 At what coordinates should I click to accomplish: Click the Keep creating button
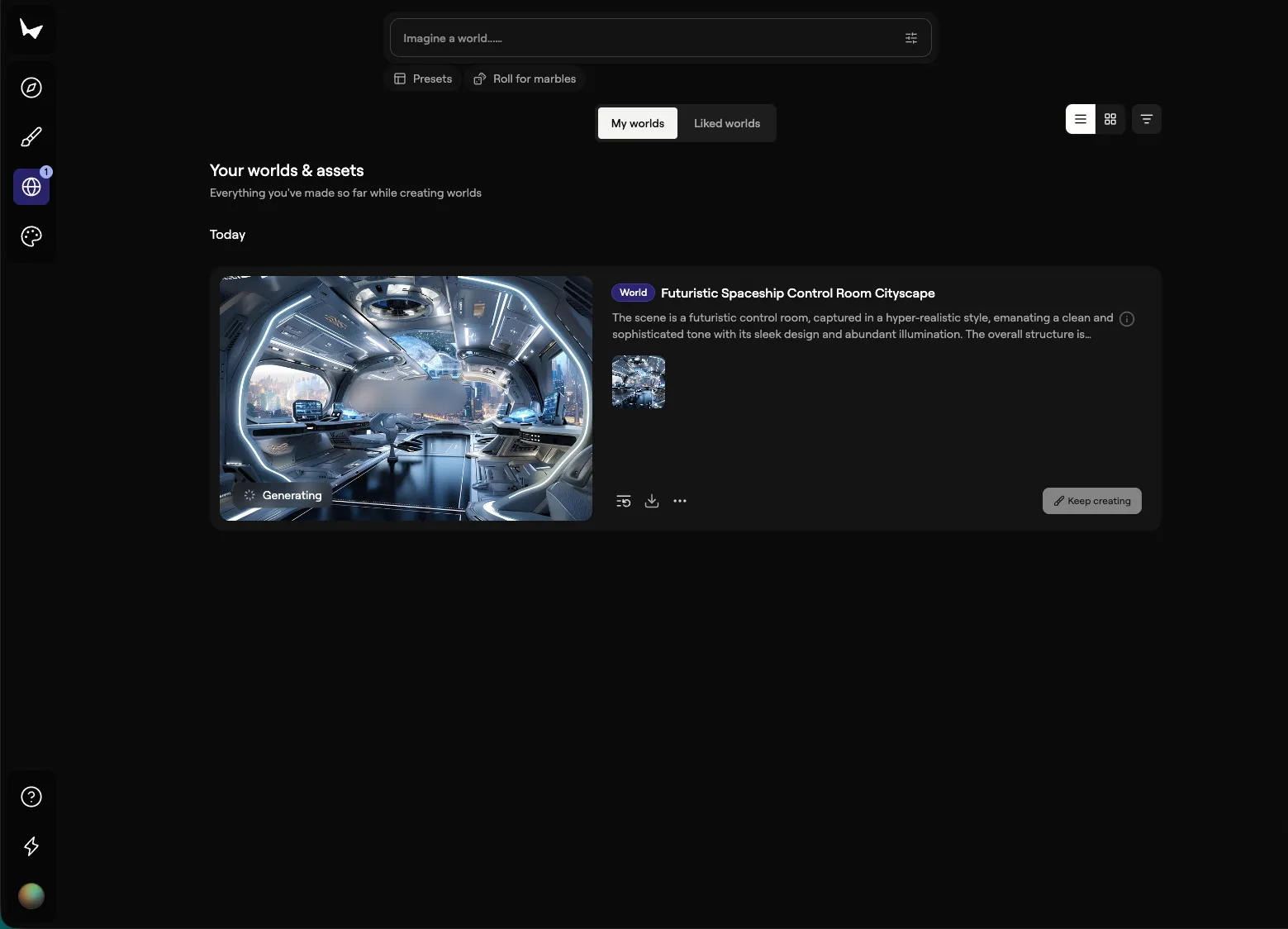point(1091,501)
